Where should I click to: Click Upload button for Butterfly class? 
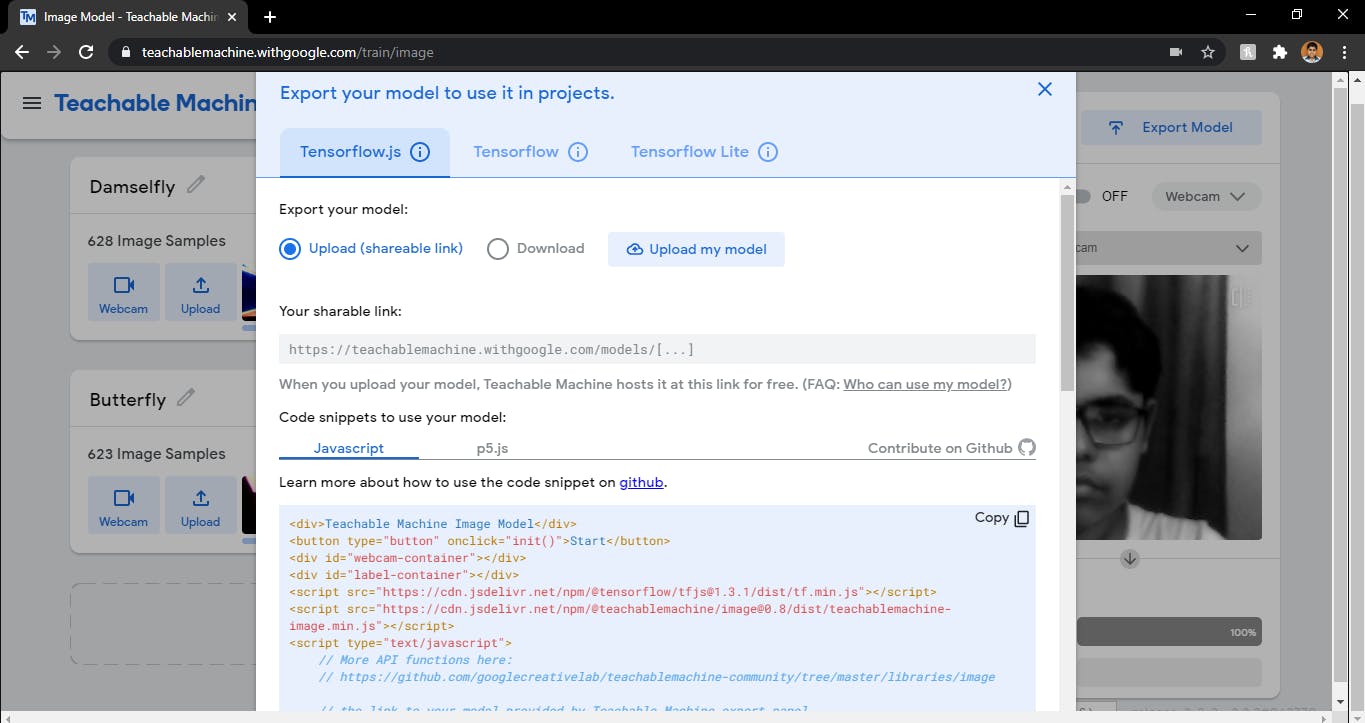(200, 506)
